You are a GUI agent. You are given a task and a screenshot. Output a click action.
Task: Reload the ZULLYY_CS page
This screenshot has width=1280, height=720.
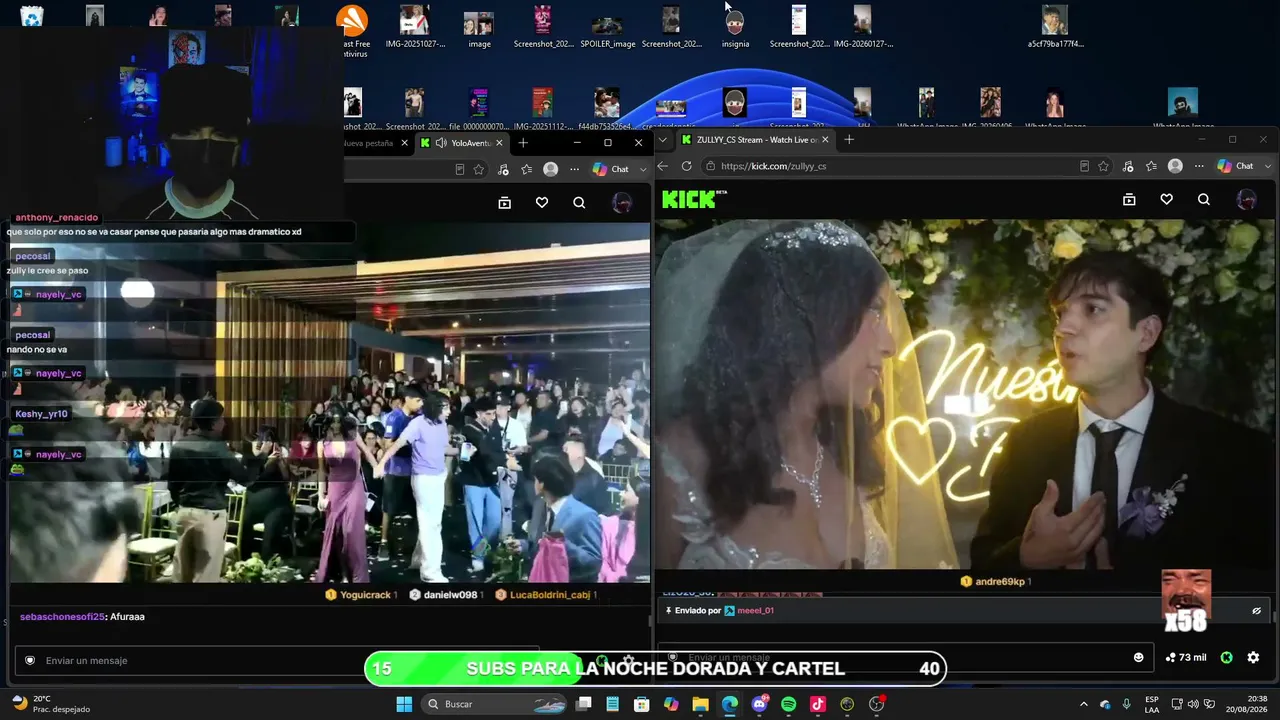pyautogui.click(x=686, y=166)
